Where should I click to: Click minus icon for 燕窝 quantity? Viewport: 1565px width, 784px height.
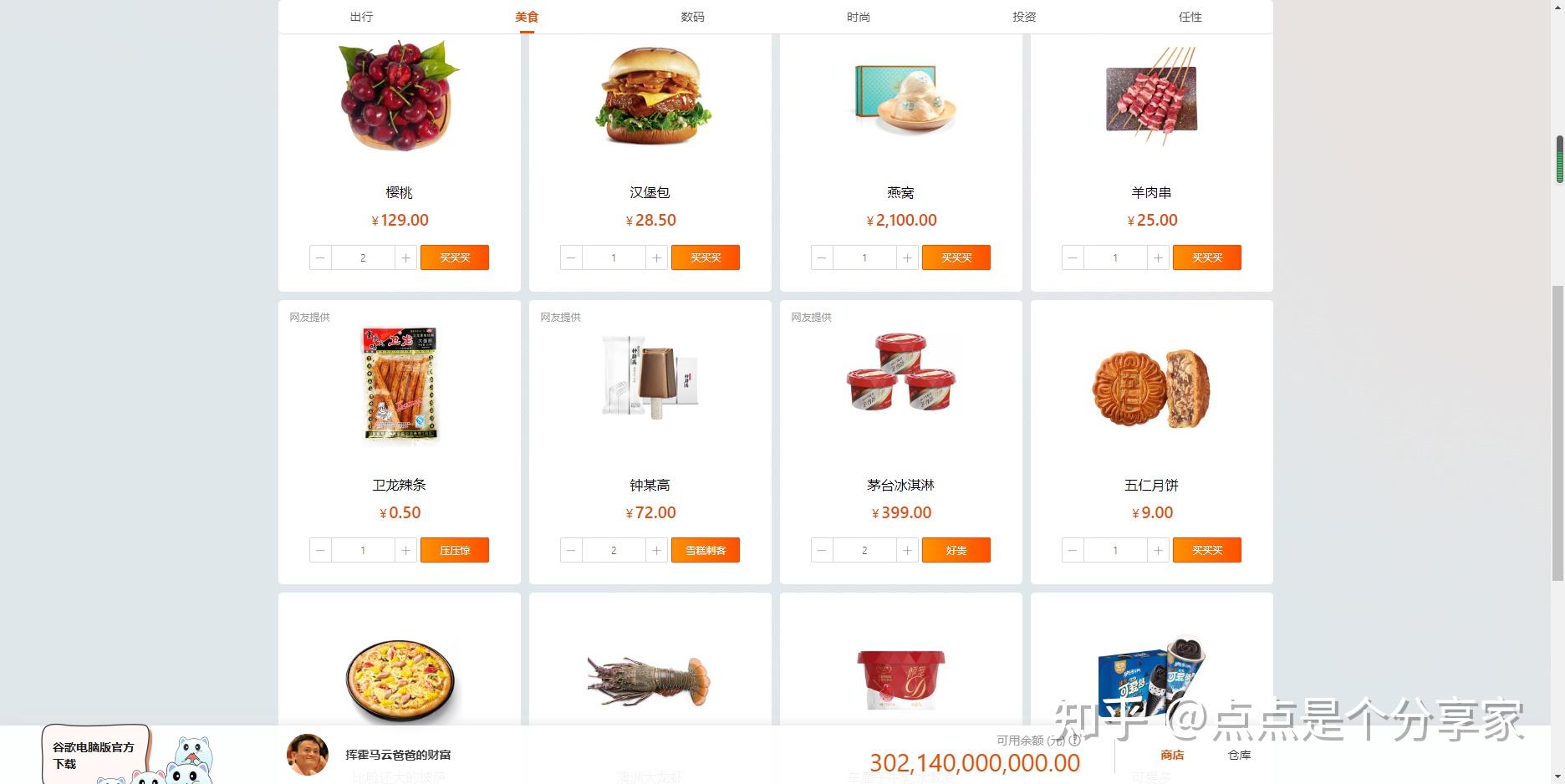822,257
